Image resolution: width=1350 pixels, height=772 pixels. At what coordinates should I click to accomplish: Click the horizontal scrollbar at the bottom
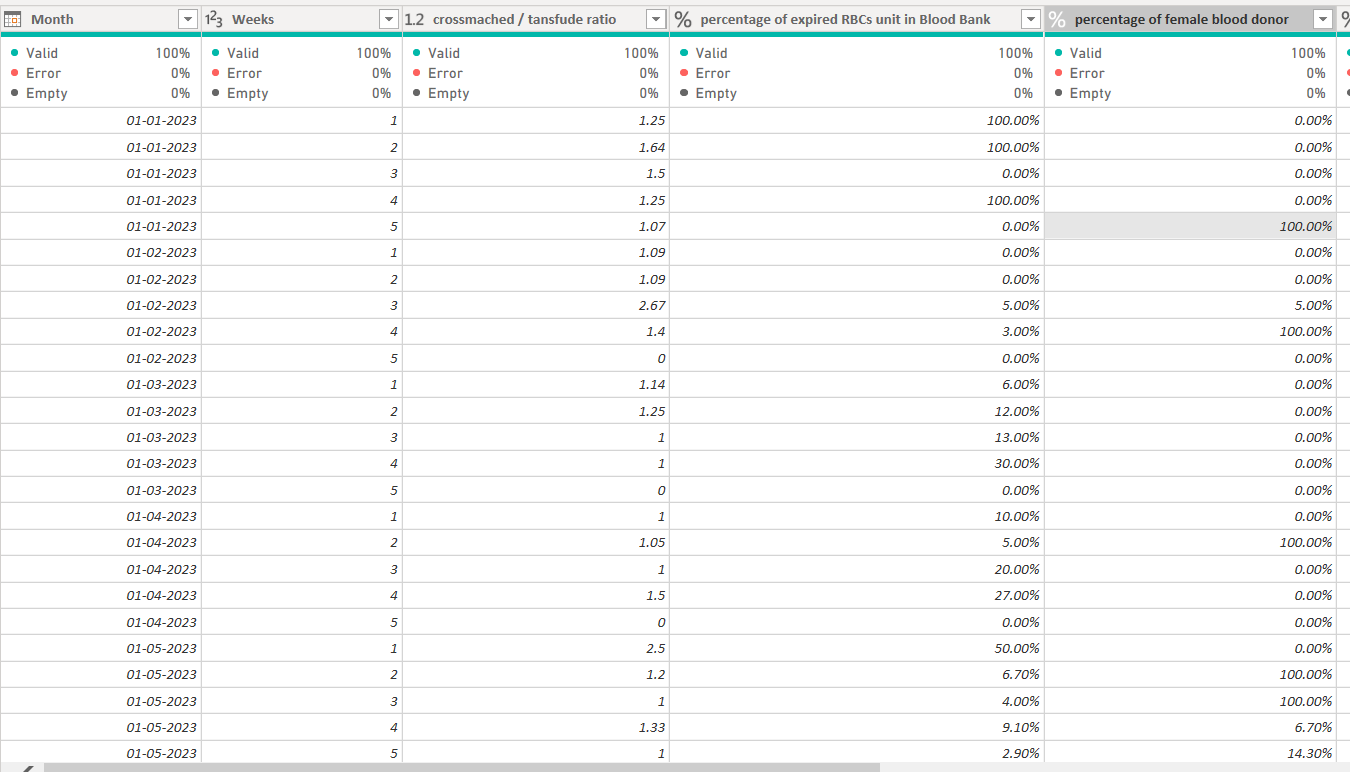point(462,767)
